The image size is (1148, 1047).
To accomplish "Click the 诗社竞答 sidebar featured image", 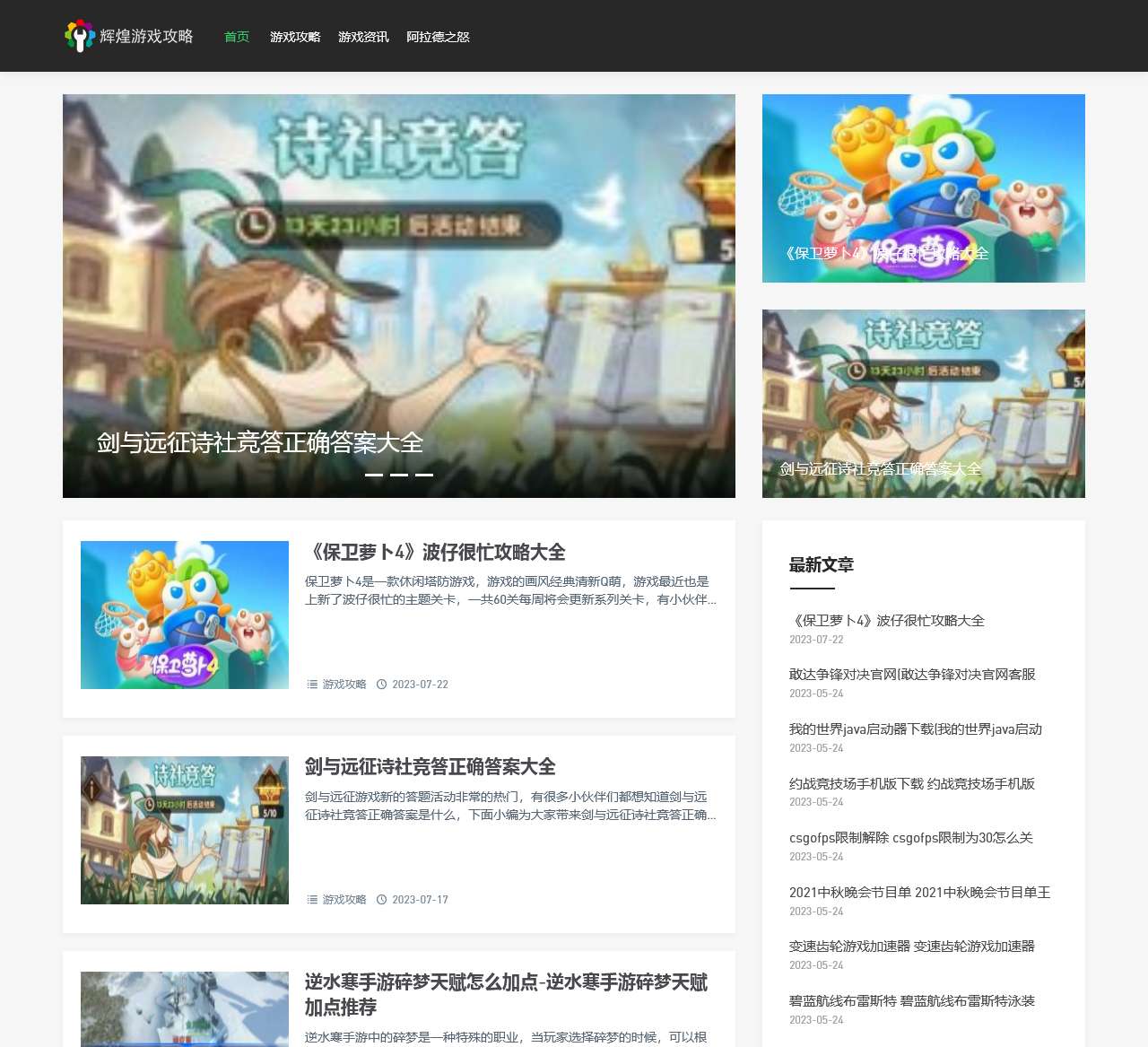I will (923, 403).
